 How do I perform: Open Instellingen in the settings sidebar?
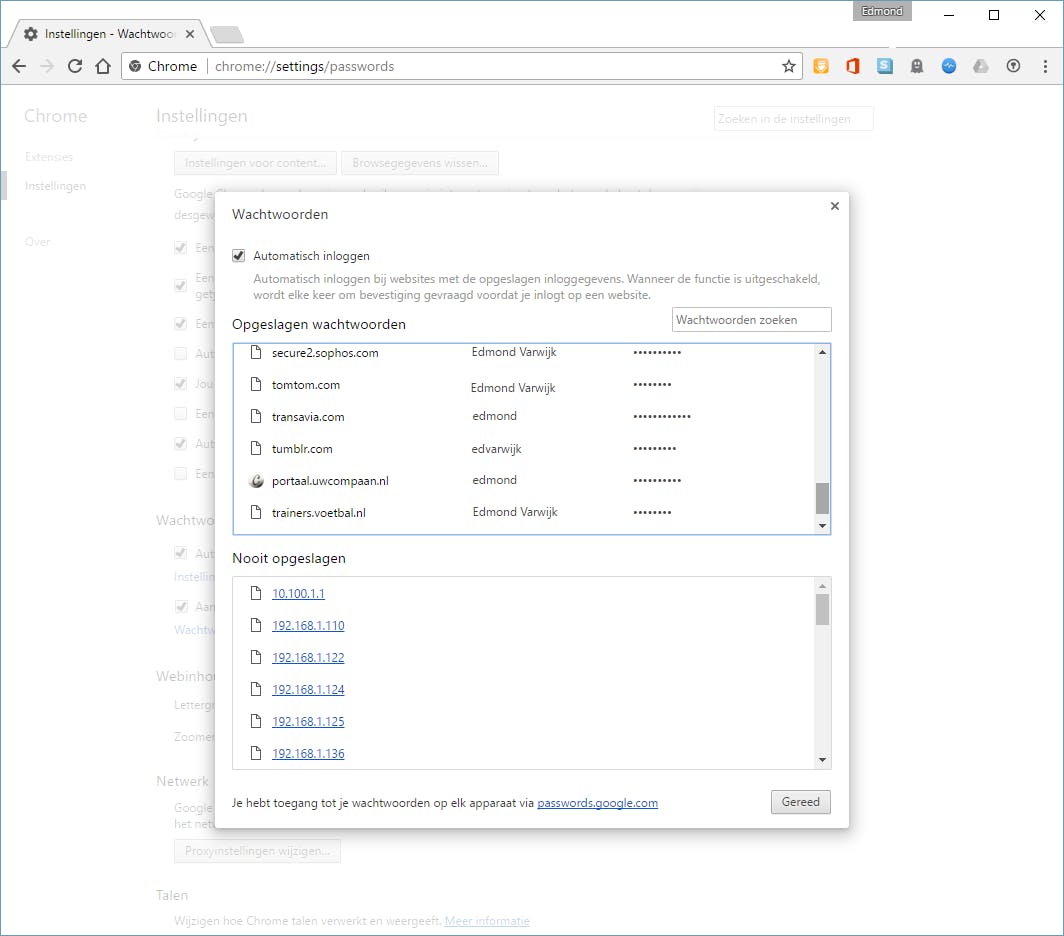(55, 186)
